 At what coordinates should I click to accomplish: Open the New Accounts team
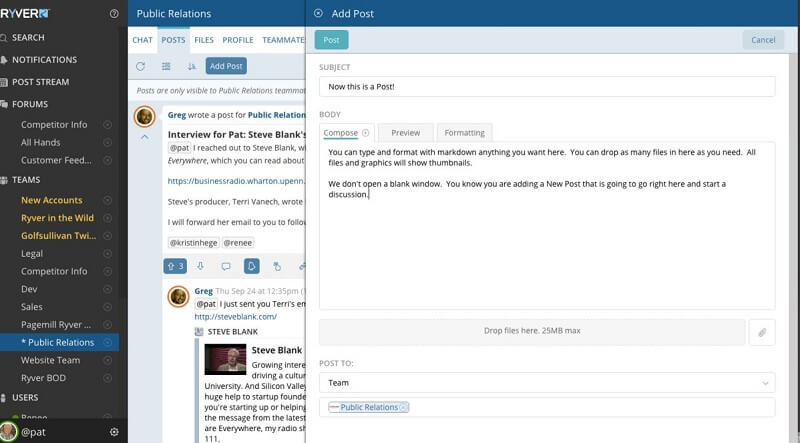[52, 200]
